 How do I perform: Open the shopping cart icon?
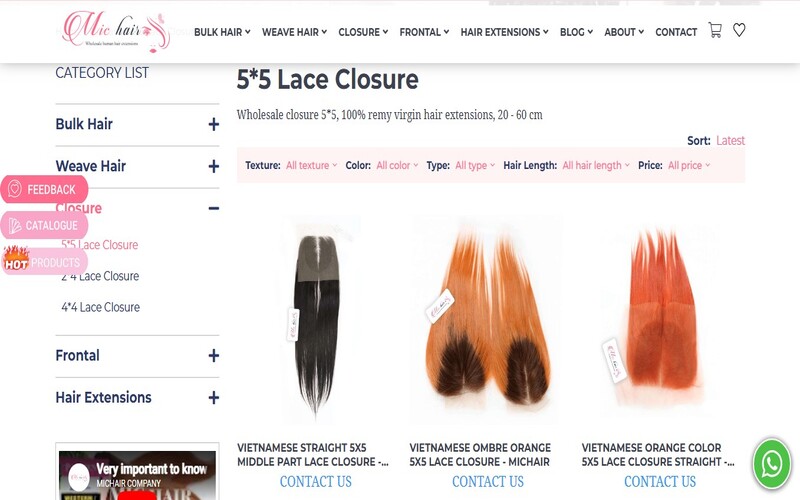(715, 30)
